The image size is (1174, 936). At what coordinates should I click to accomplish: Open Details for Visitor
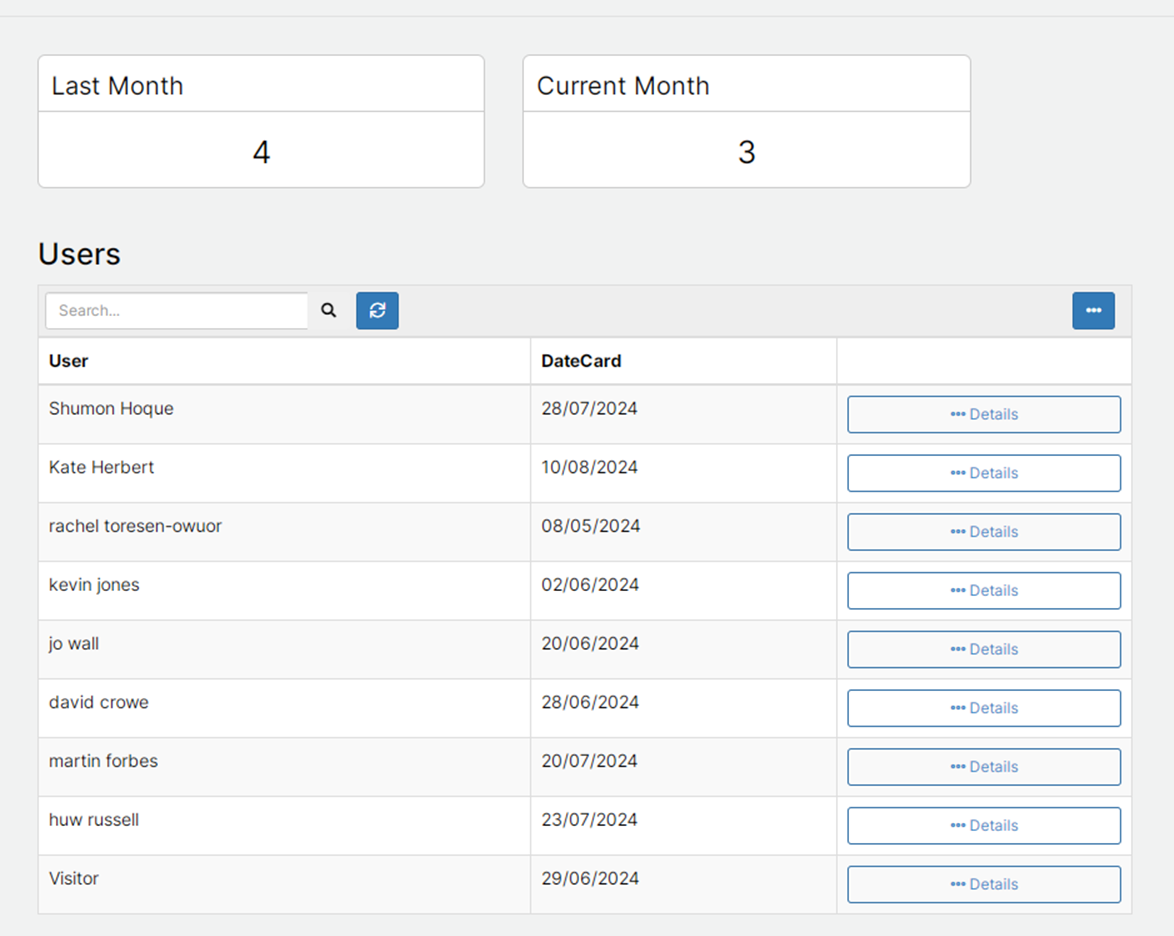pos(984,884)
